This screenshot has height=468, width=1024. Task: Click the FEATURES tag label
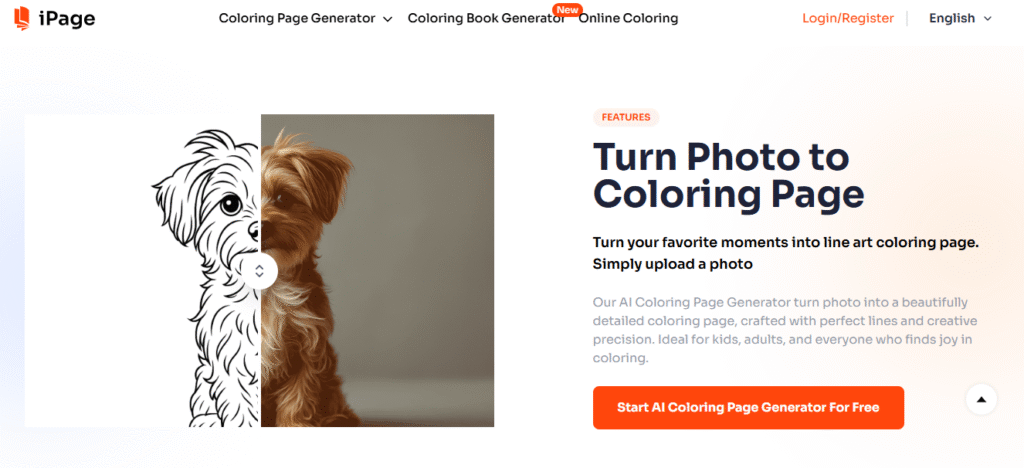pyautogui.click(x=626, y=117)
